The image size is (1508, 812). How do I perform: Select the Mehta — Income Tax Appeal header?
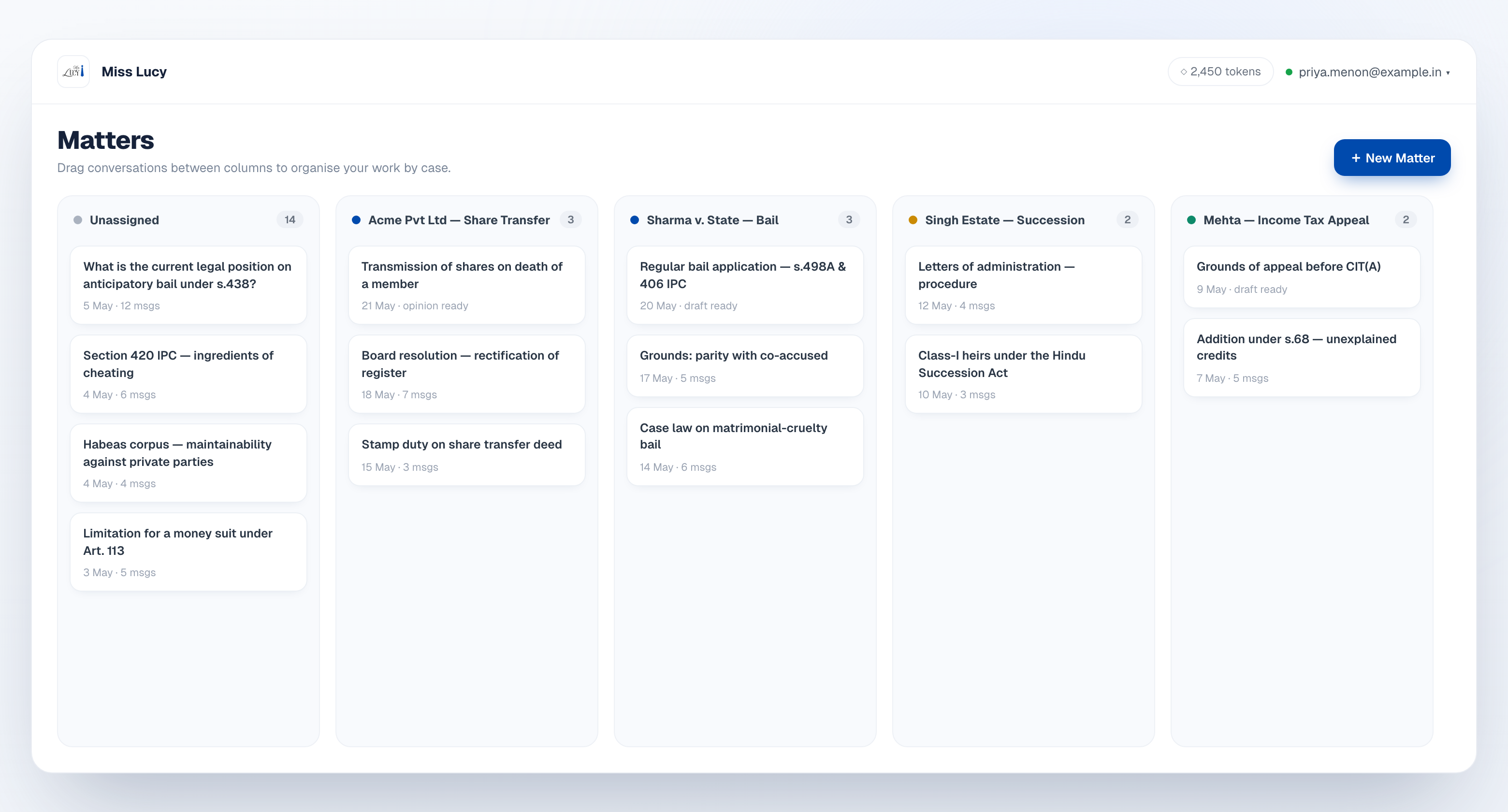pyautogui.click(x=1286, y=220)
